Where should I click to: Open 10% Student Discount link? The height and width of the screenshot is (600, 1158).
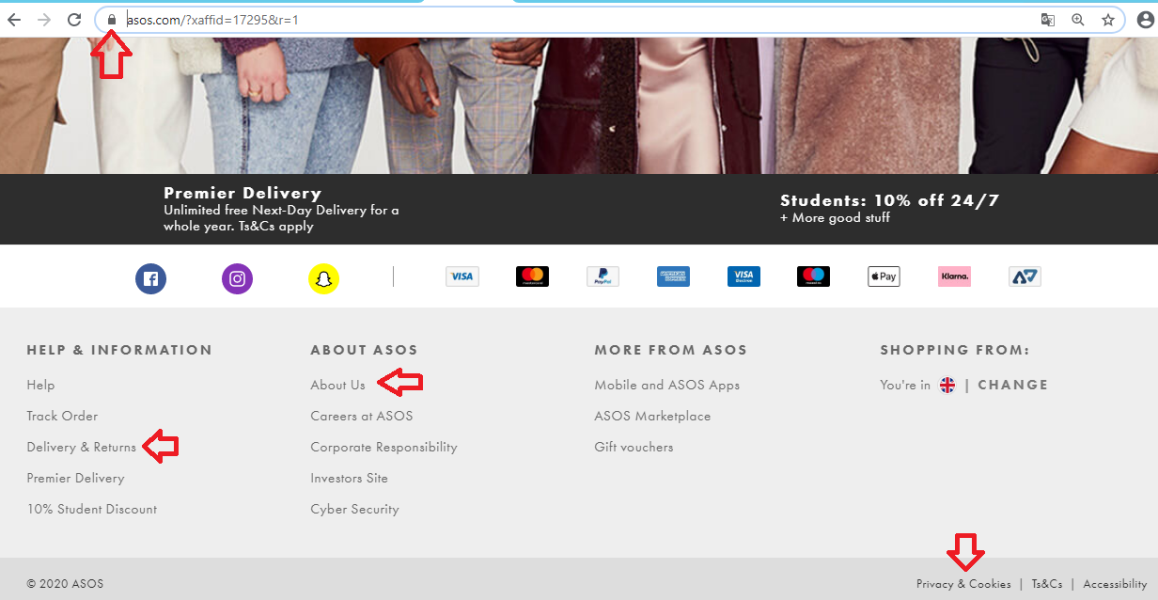pyautogui.click(x=92, y=509)
